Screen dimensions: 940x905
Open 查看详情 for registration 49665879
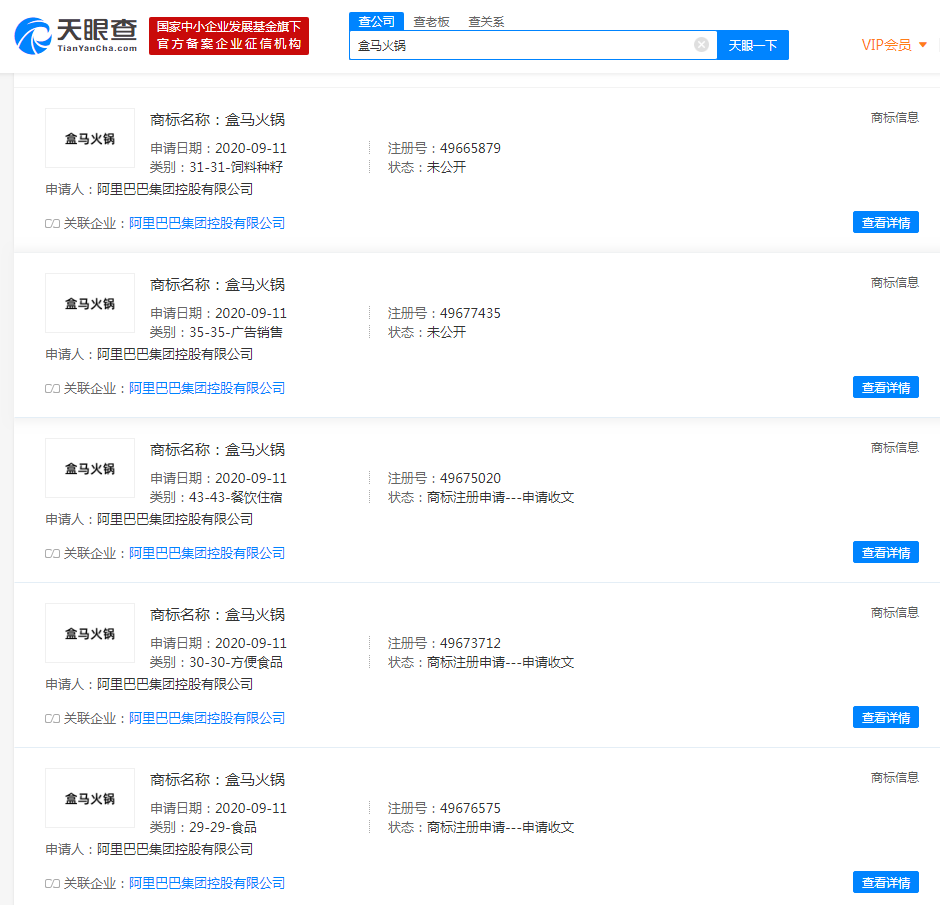885,222
